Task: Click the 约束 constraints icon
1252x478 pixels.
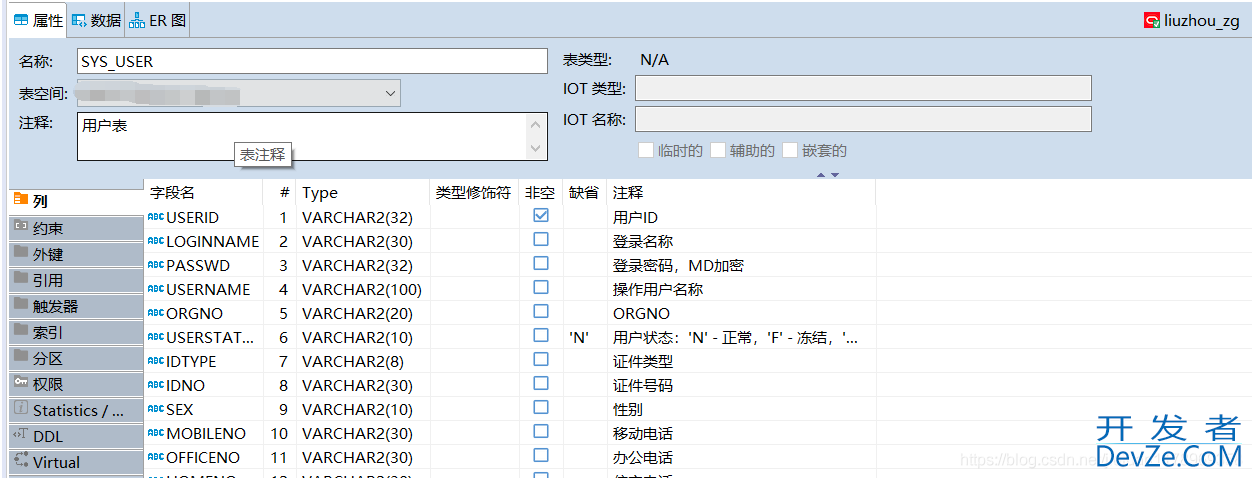Action: pos(20,227)
